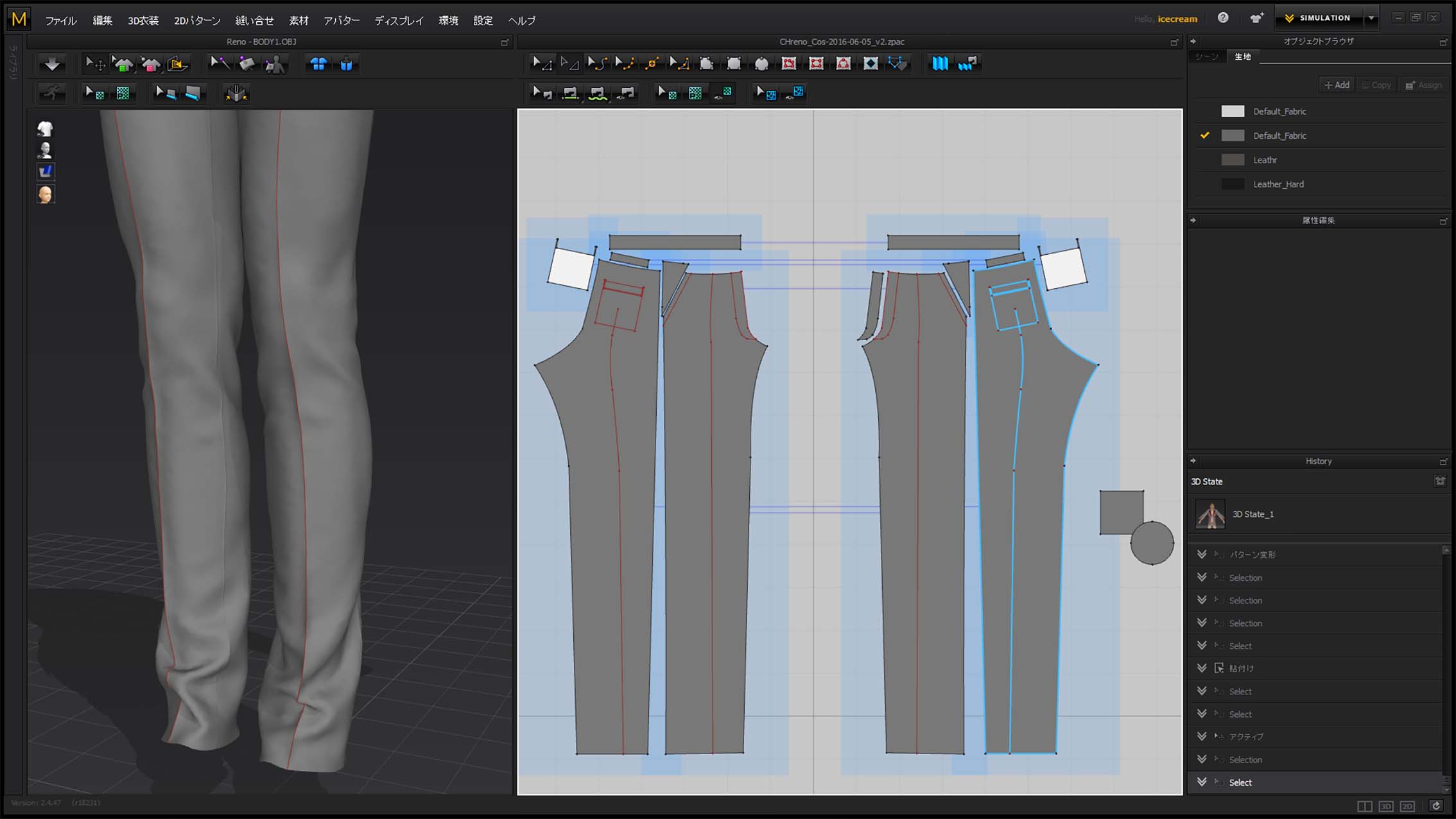Switch to the split 3D/2D layout
The image size is (1456, 819).
click(1365, 806)
